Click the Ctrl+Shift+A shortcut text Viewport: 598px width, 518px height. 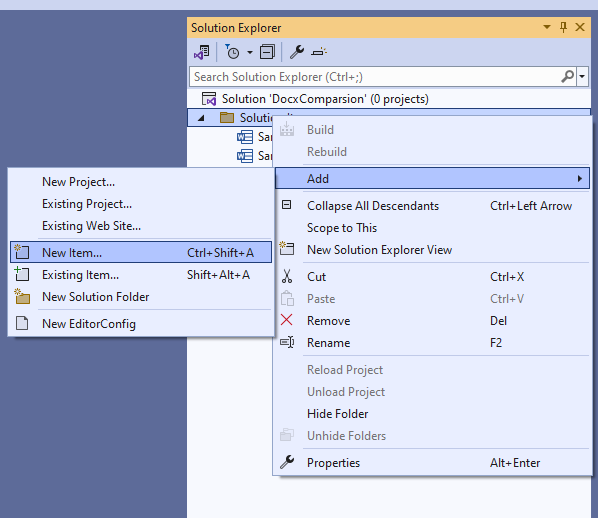tap(220, 253)
